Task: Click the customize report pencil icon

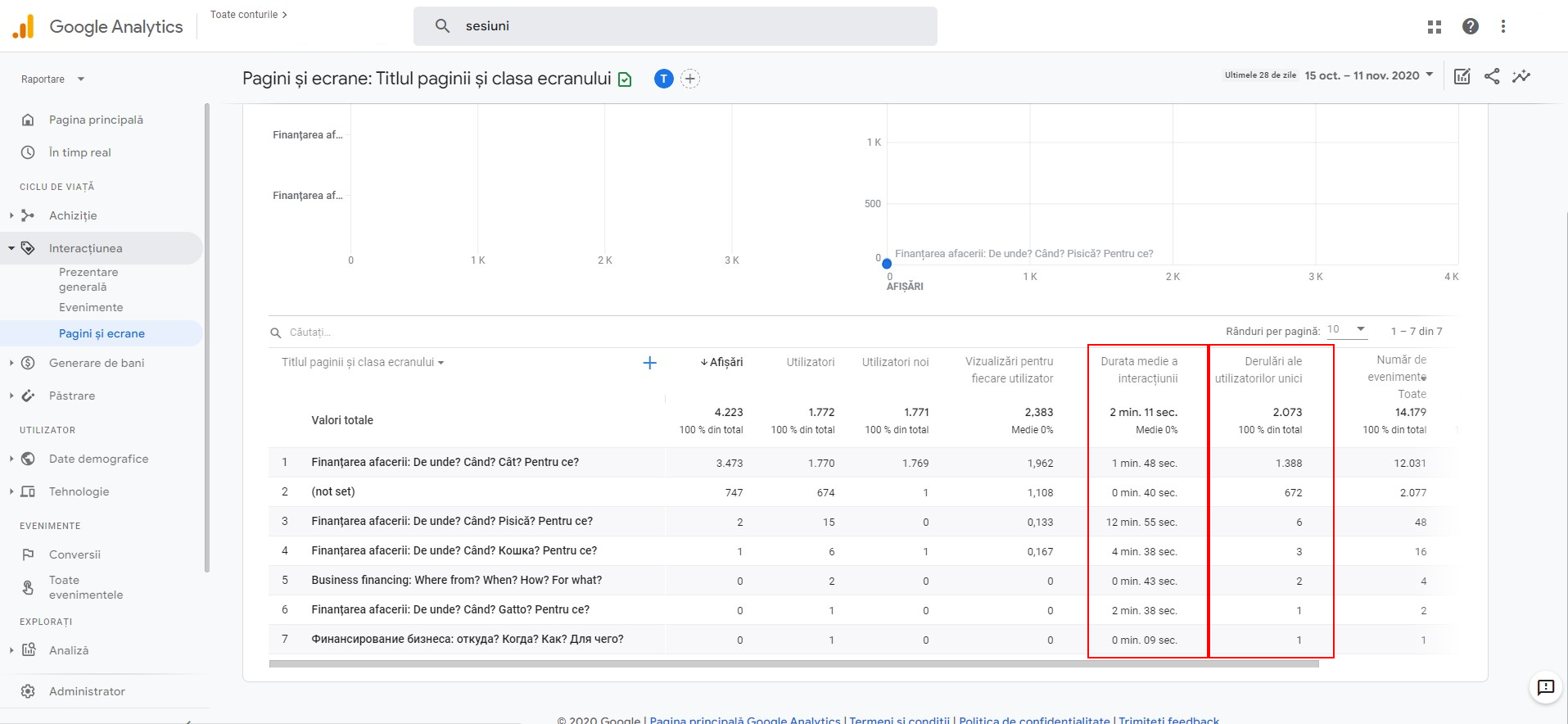Action: 1462,76
